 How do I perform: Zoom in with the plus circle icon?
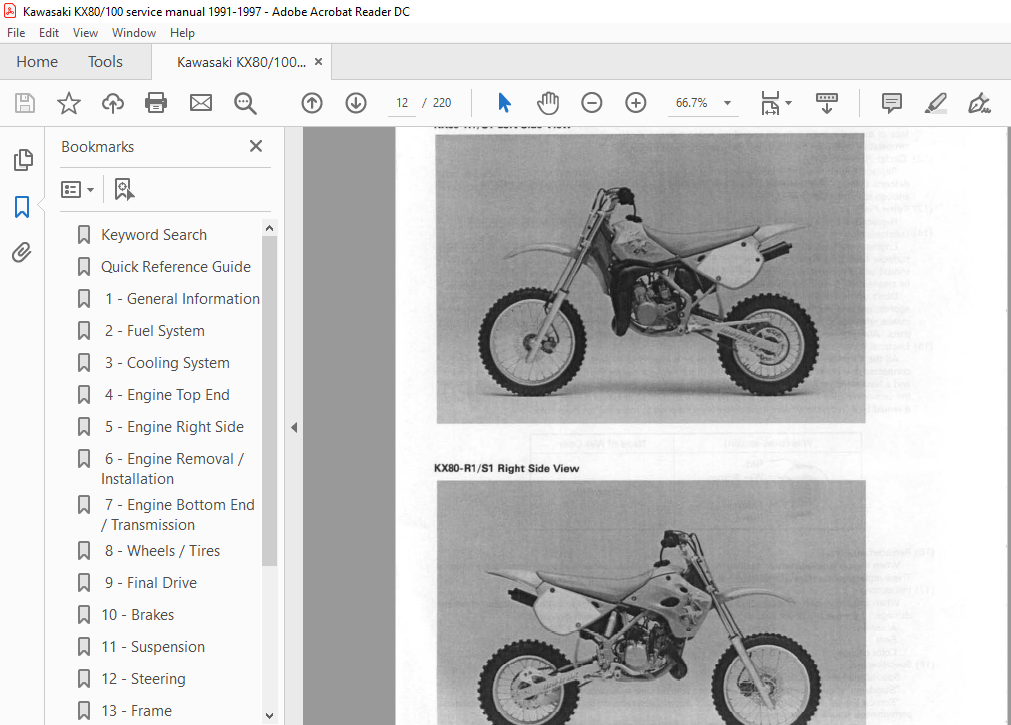click(x=636, y=103)
